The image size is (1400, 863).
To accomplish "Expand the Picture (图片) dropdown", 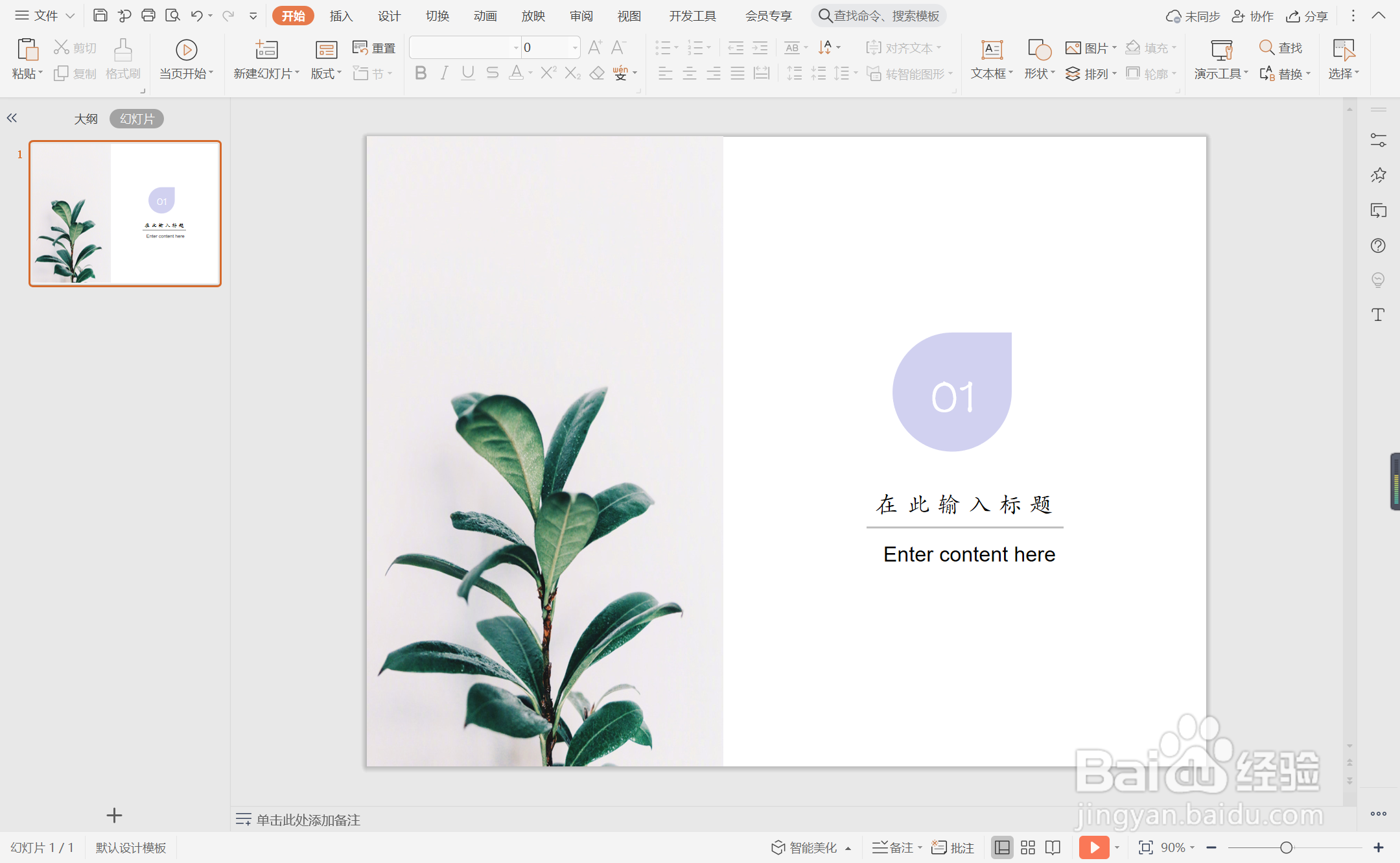I will 1115,48.
